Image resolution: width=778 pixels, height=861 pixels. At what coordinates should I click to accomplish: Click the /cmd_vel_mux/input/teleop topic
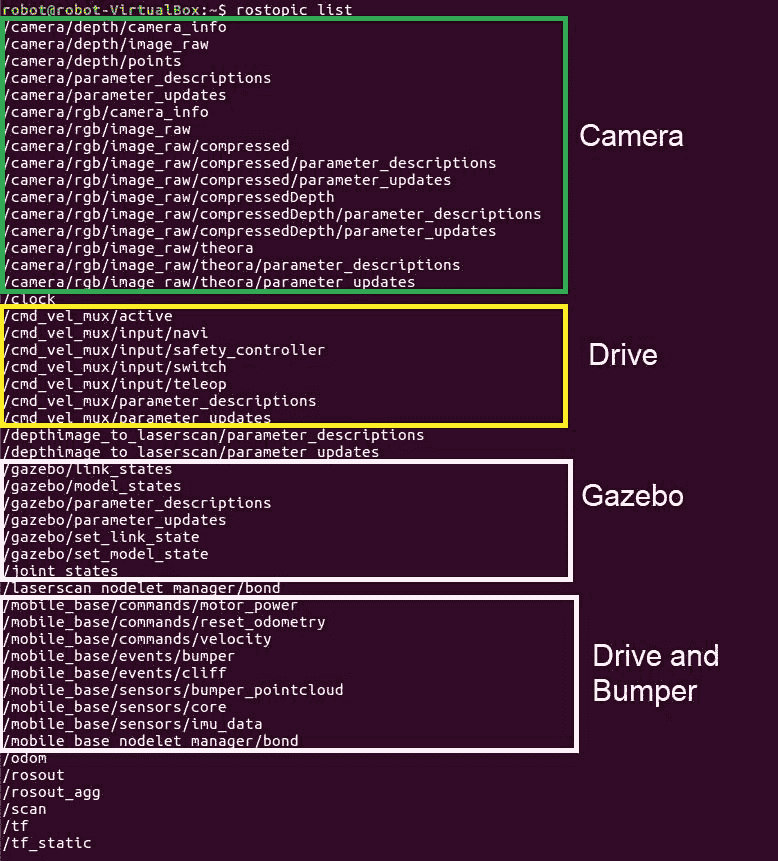pos(115,384)
